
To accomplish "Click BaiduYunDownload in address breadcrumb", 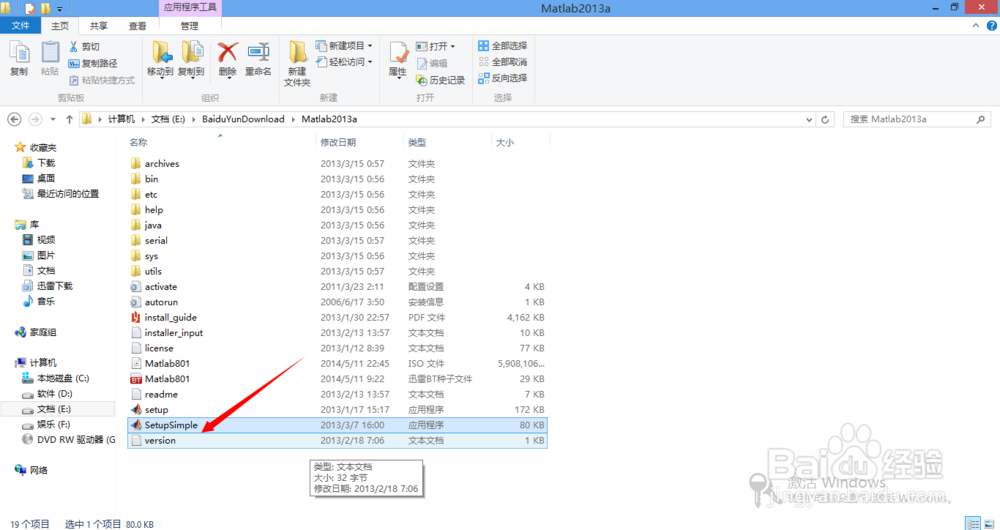I will click(x=243, y=119).
